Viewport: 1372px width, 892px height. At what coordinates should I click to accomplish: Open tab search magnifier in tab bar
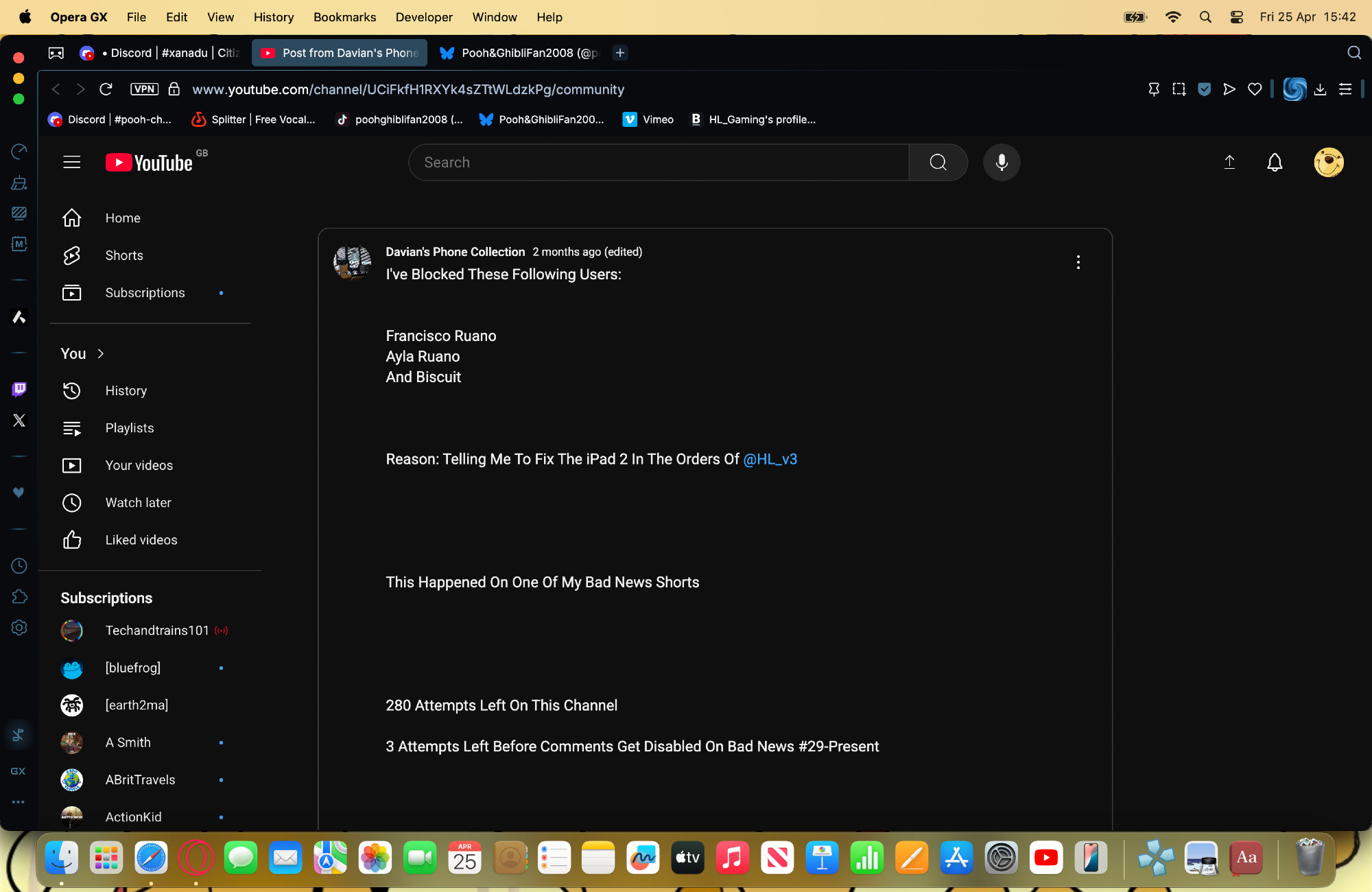point(1354,53)
